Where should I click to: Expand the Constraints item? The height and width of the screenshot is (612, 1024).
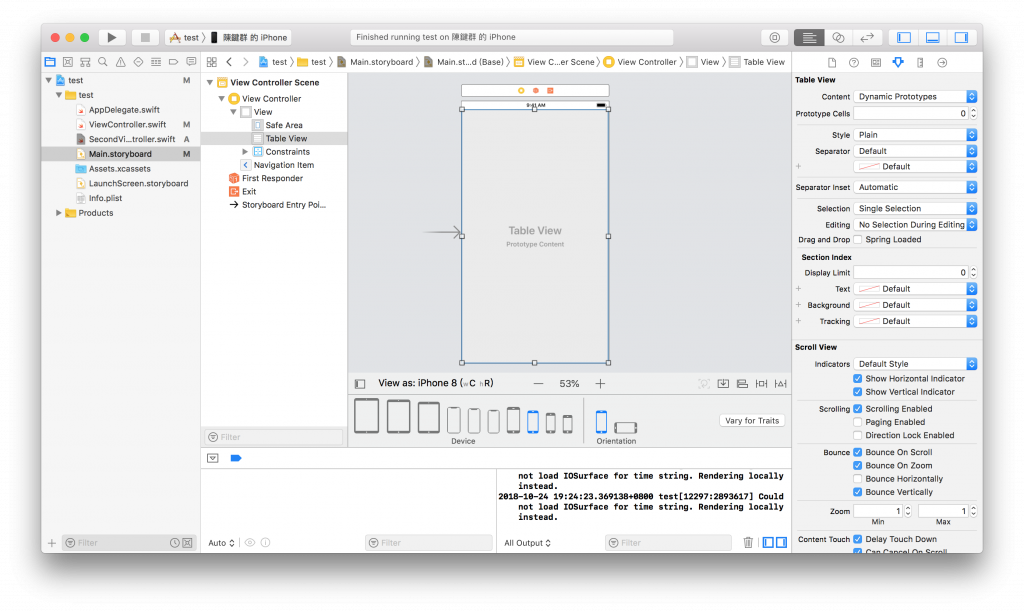[x=245, y=152]
